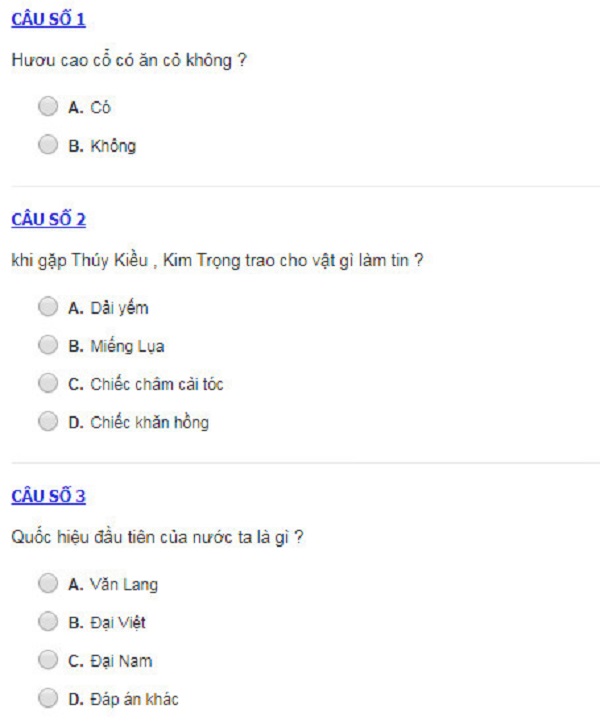Choose option D. Đáp án khác
This screenshot has height=722, width=600.
point(48,698)
